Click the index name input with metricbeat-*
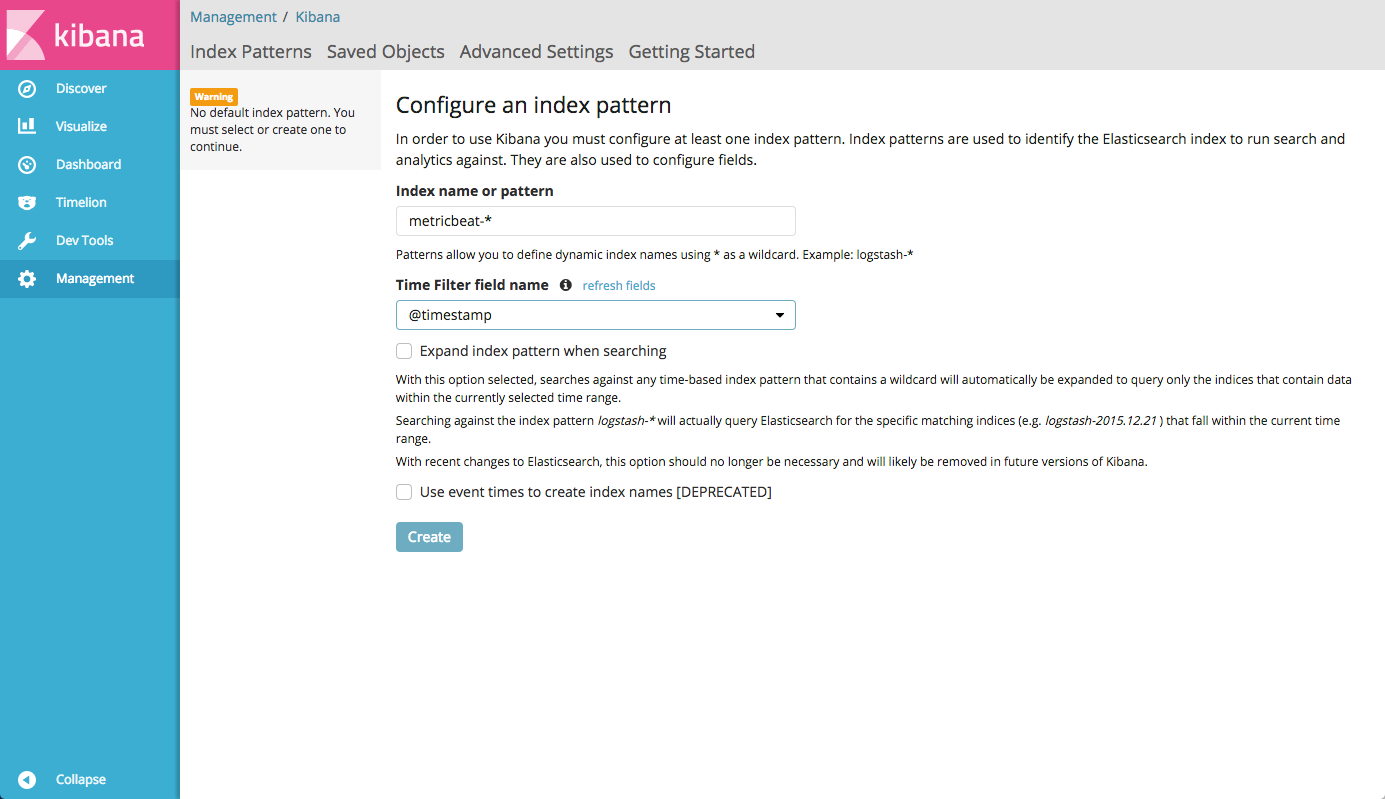 pos(596,221)
